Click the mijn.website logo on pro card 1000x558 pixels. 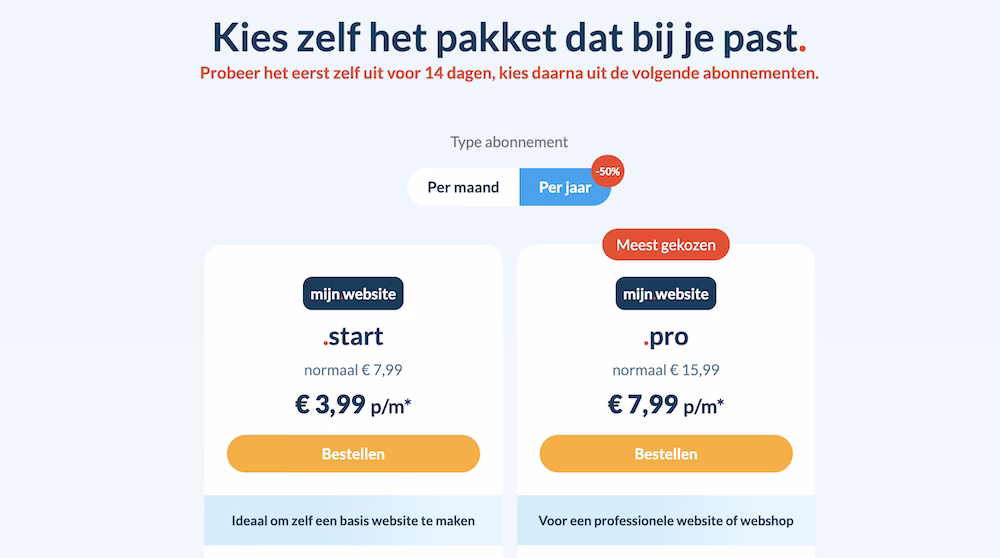(x=666, y=293)
